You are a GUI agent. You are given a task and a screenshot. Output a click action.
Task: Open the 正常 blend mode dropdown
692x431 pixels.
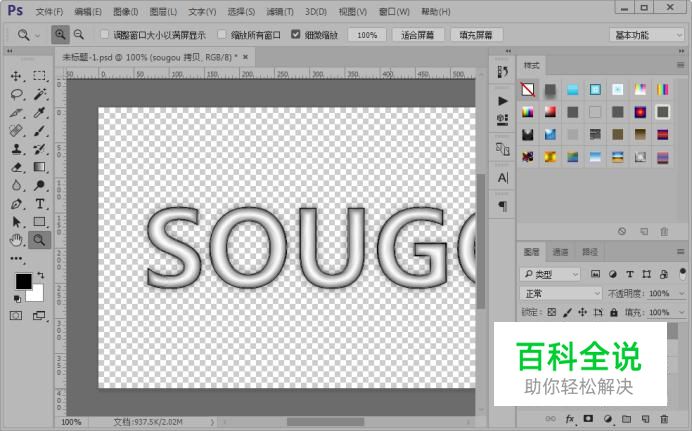(560, 293)
